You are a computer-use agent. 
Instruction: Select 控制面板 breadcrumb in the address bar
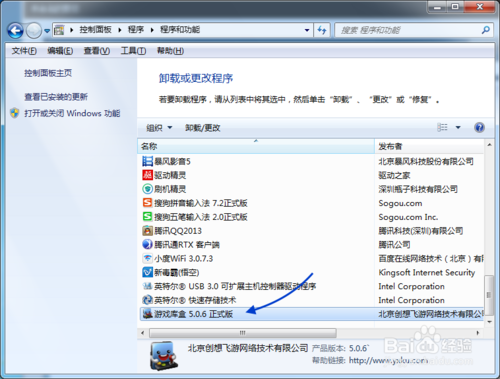tap(95, 30)
